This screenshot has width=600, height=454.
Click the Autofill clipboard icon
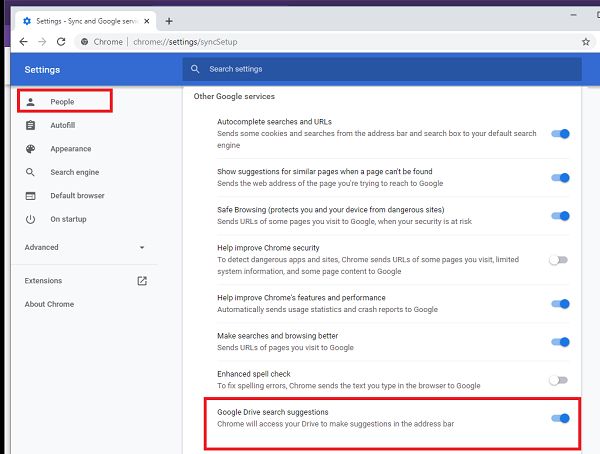coord(30,125)
